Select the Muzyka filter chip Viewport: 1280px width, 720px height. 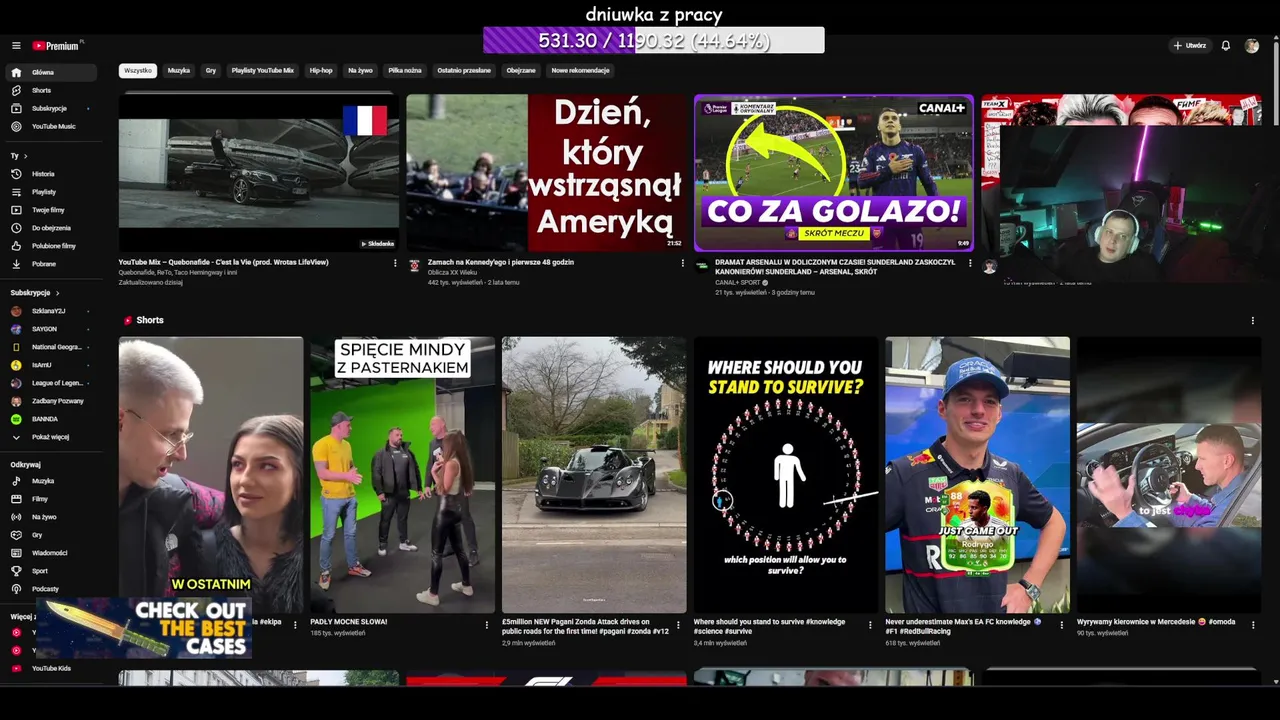(x=179, y=71)
